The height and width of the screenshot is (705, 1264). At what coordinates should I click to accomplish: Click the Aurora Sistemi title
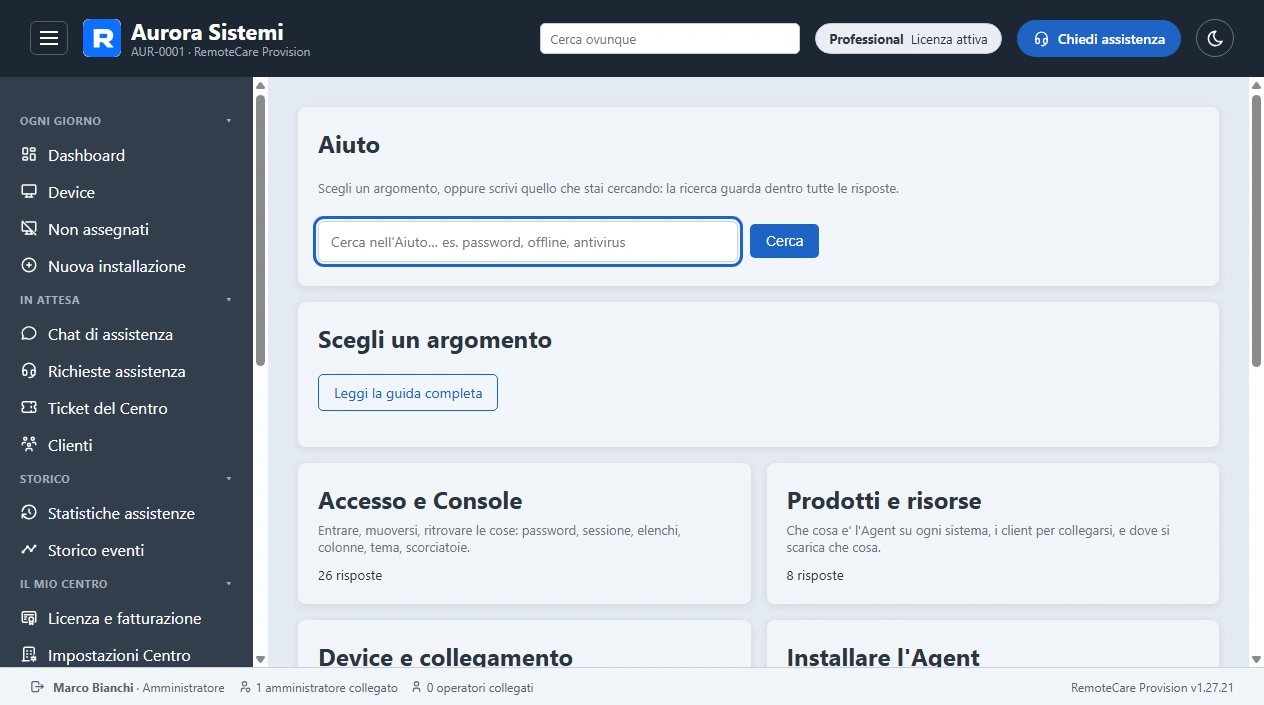coord(207,32)
